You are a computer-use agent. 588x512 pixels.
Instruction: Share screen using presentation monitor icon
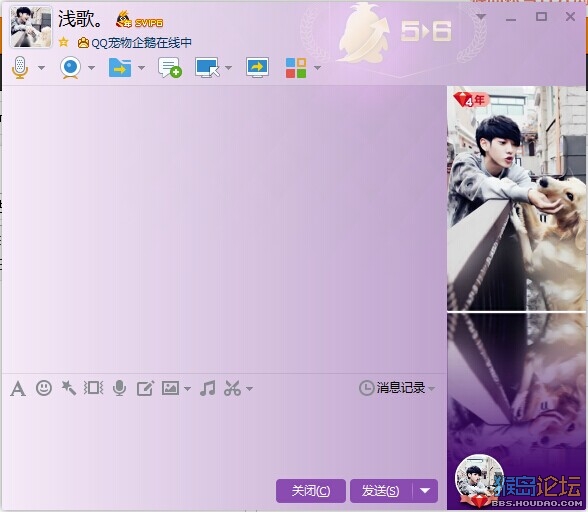[257, 68]
